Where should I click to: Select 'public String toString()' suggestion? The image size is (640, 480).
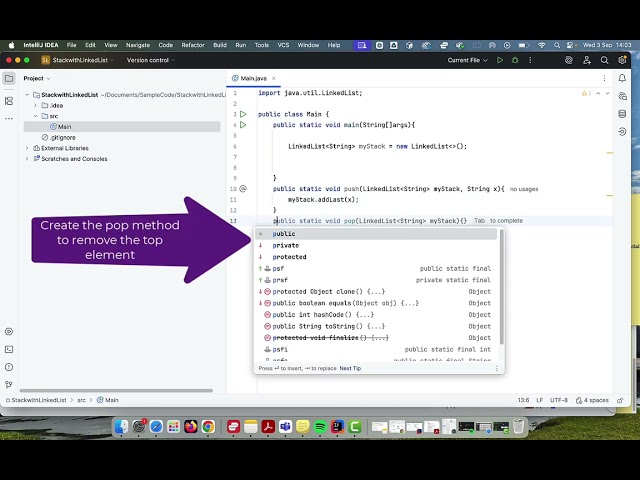[x=376, y=326]
